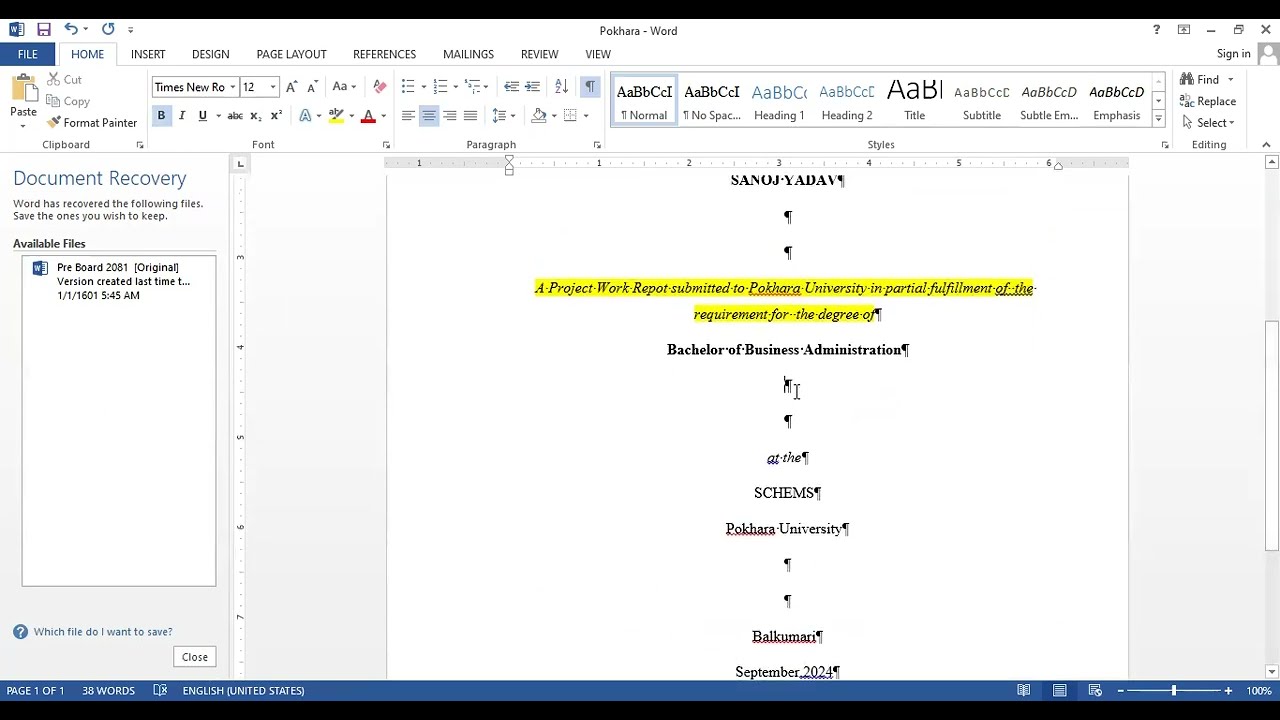Switch to the INSERT tab
The image size is (1280, 720).
tap(148, 54)
